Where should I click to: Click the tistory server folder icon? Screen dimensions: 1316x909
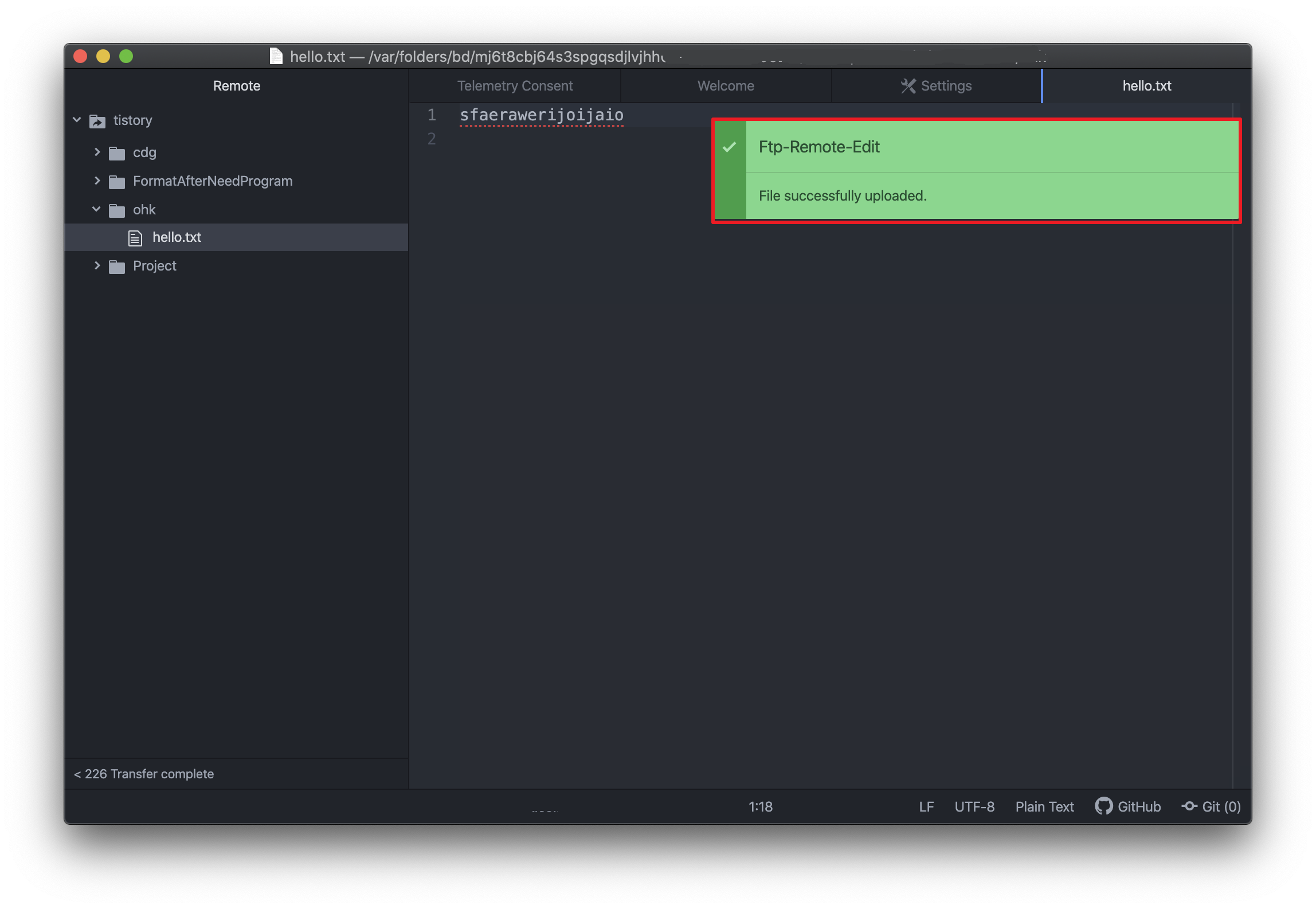pos(97,121)
